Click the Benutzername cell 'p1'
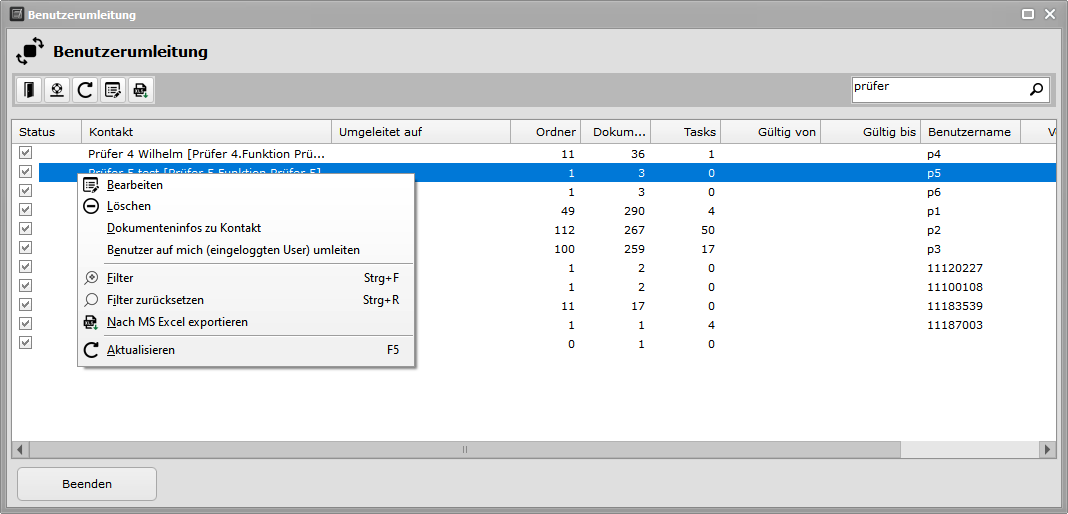This screenshot has height=514, width=1068. tap(934, 211)
